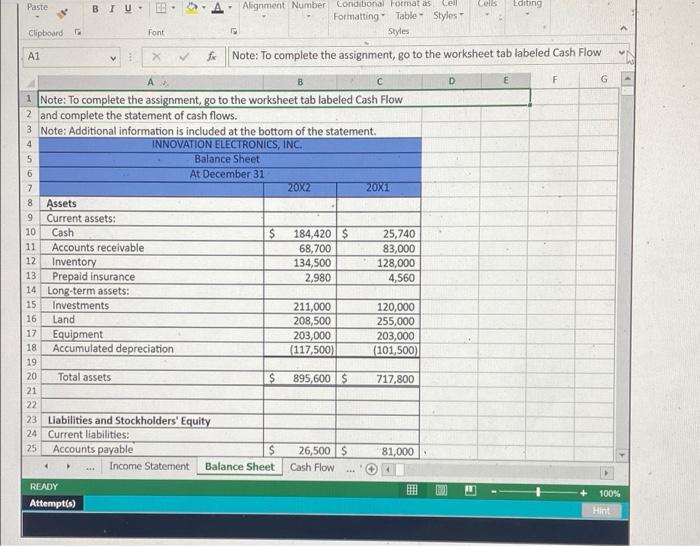Viewport: 700px width, 546px height.
Task: Click the zoom slider handle
Action: [538, 492]
